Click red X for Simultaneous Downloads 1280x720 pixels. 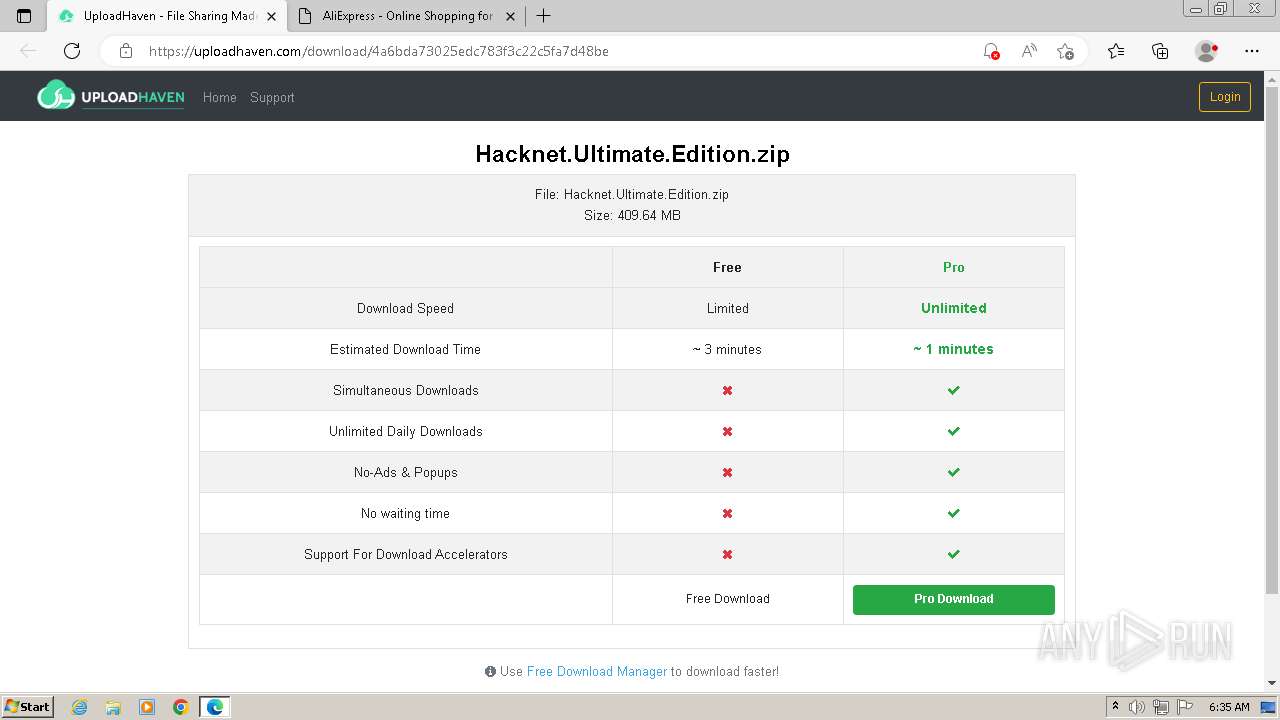(727, 390)
